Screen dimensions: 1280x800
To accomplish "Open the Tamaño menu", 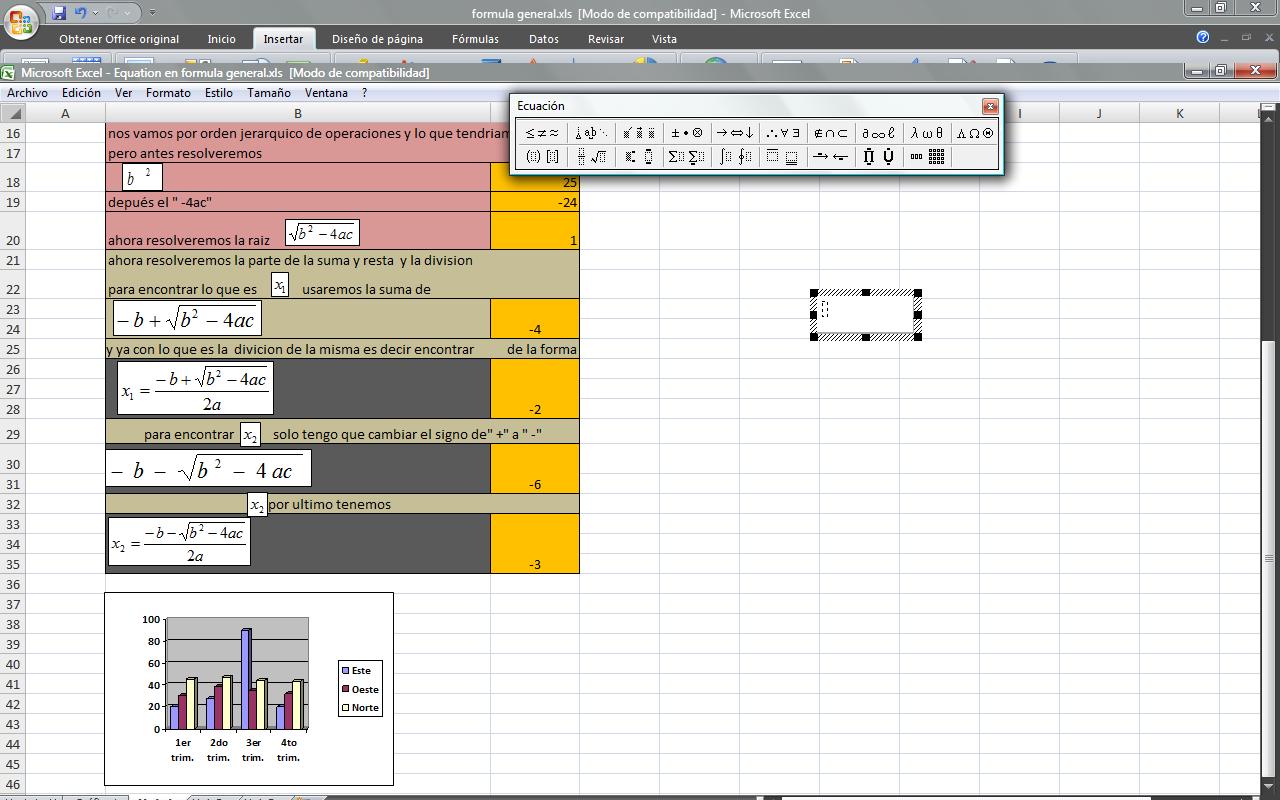I will click(x=269, y=93).
